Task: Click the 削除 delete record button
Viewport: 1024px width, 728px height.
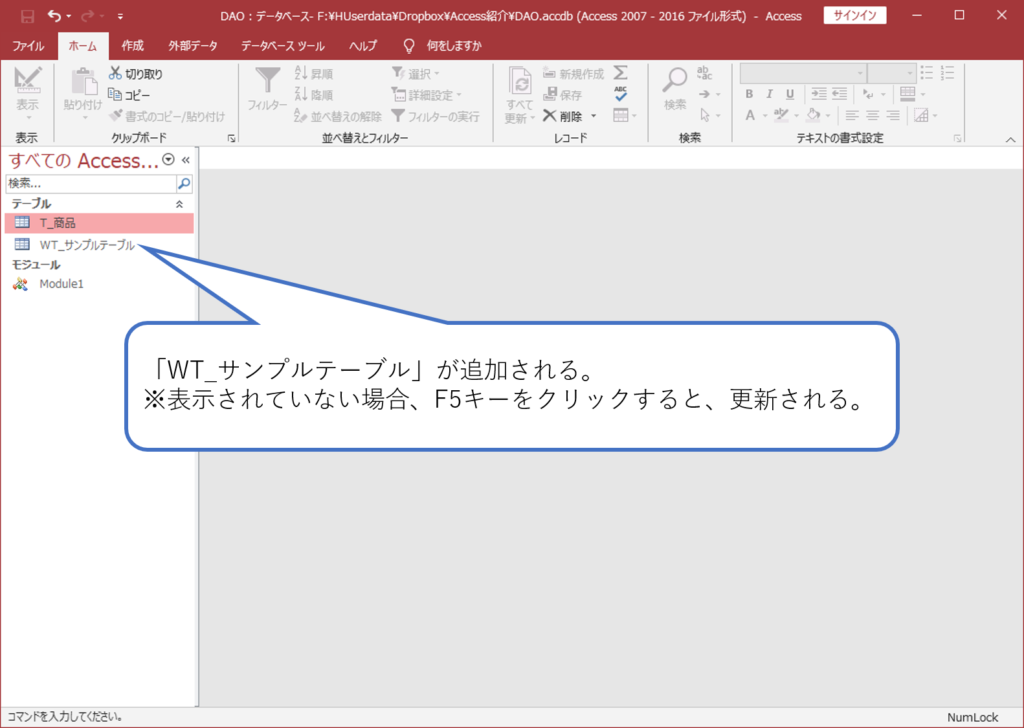Action: tap(563, 116)
